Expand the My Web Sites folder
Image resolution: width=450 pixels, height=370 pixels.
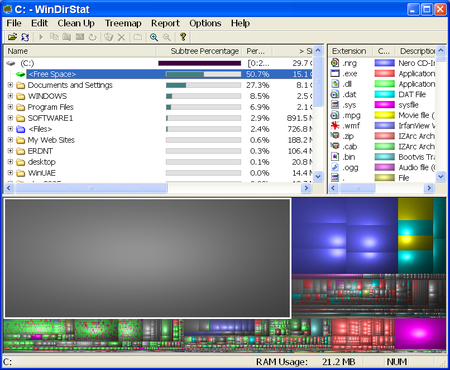point(10,140)
